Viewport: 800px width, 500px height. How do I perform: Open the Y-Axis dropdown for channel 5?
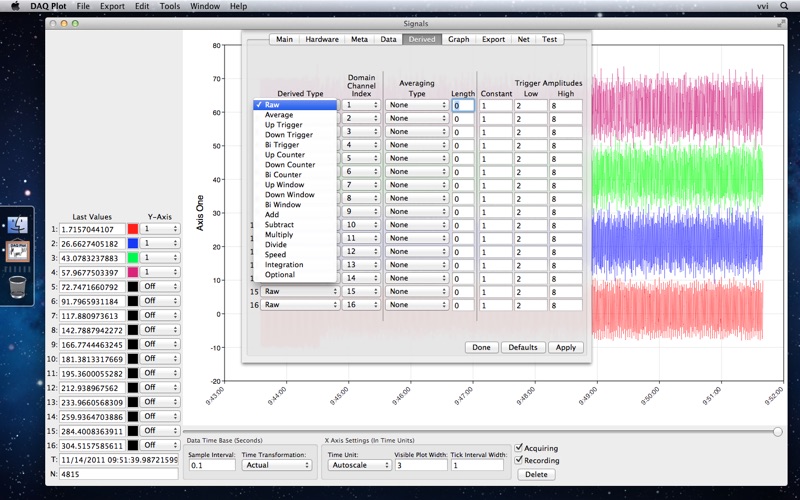pyautogui.click(x=160, y=287)
